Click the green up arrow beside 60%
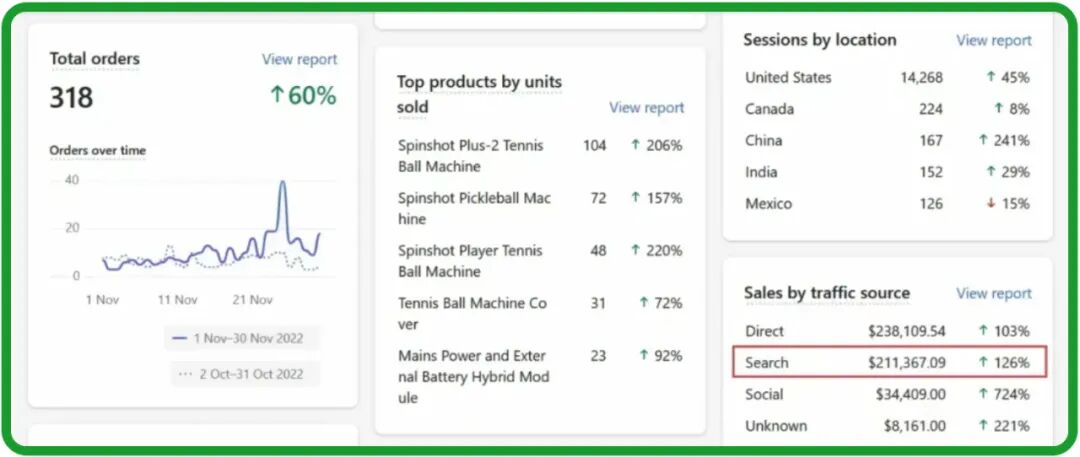This screenshot has width=1080, height=457. click(x=277, y=95)
